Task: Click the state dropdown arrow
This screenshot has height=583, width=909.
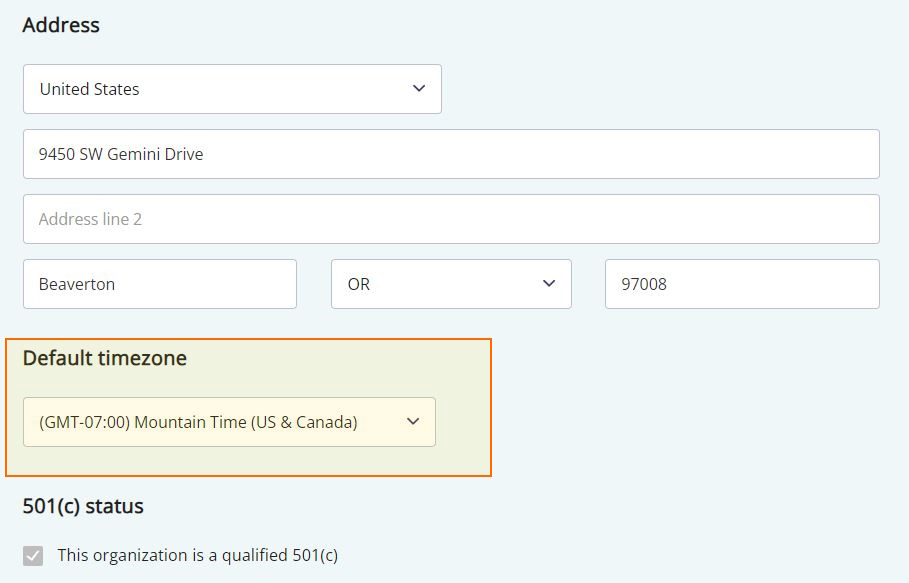Action: pos(549,284)
